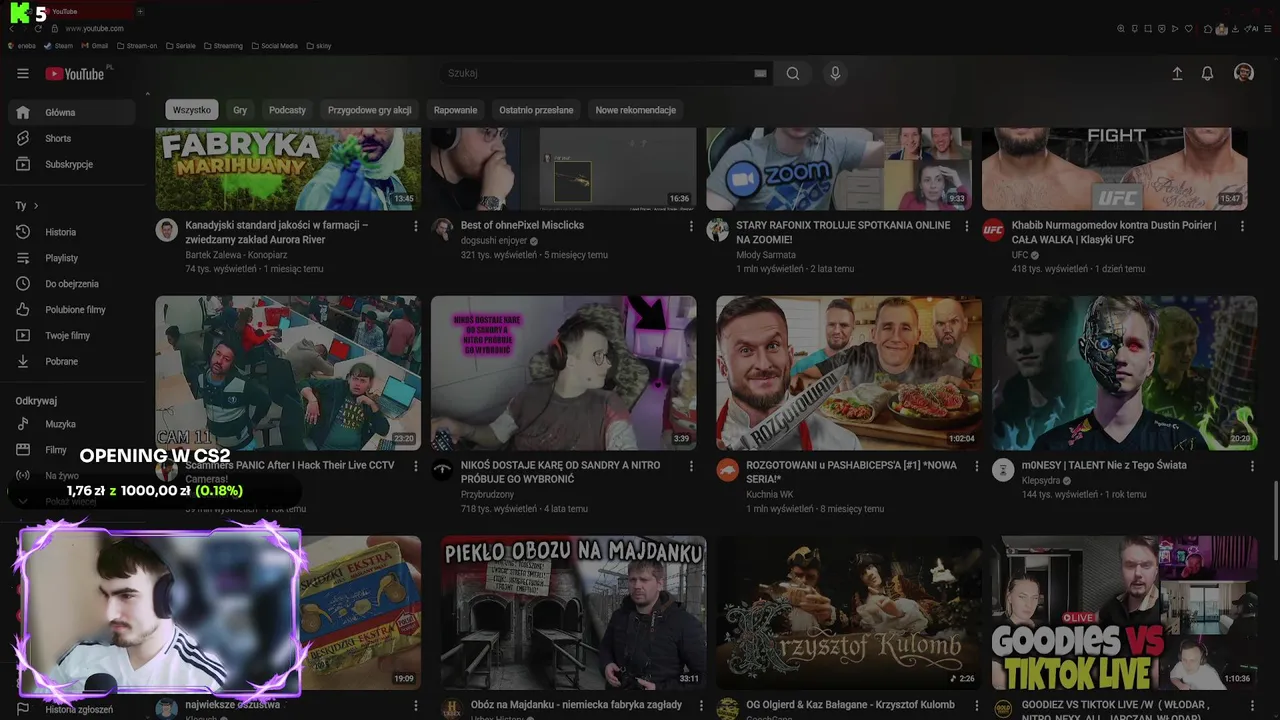Screen dimensions: 1280x720
Task: Open the ROZGOTOWANI u PASHABICEPS'A thumbnail
Action: coord(849,373)
